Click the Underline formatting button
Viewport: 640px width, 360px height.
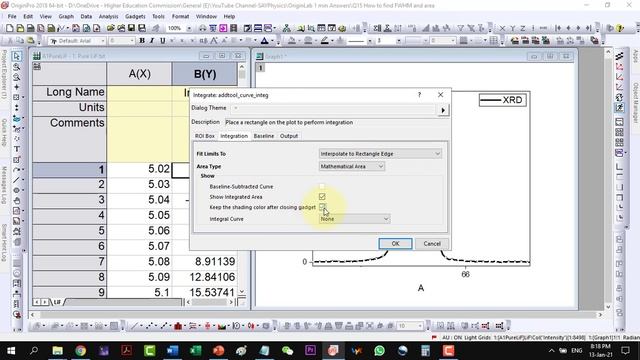(x=162, y=40)
